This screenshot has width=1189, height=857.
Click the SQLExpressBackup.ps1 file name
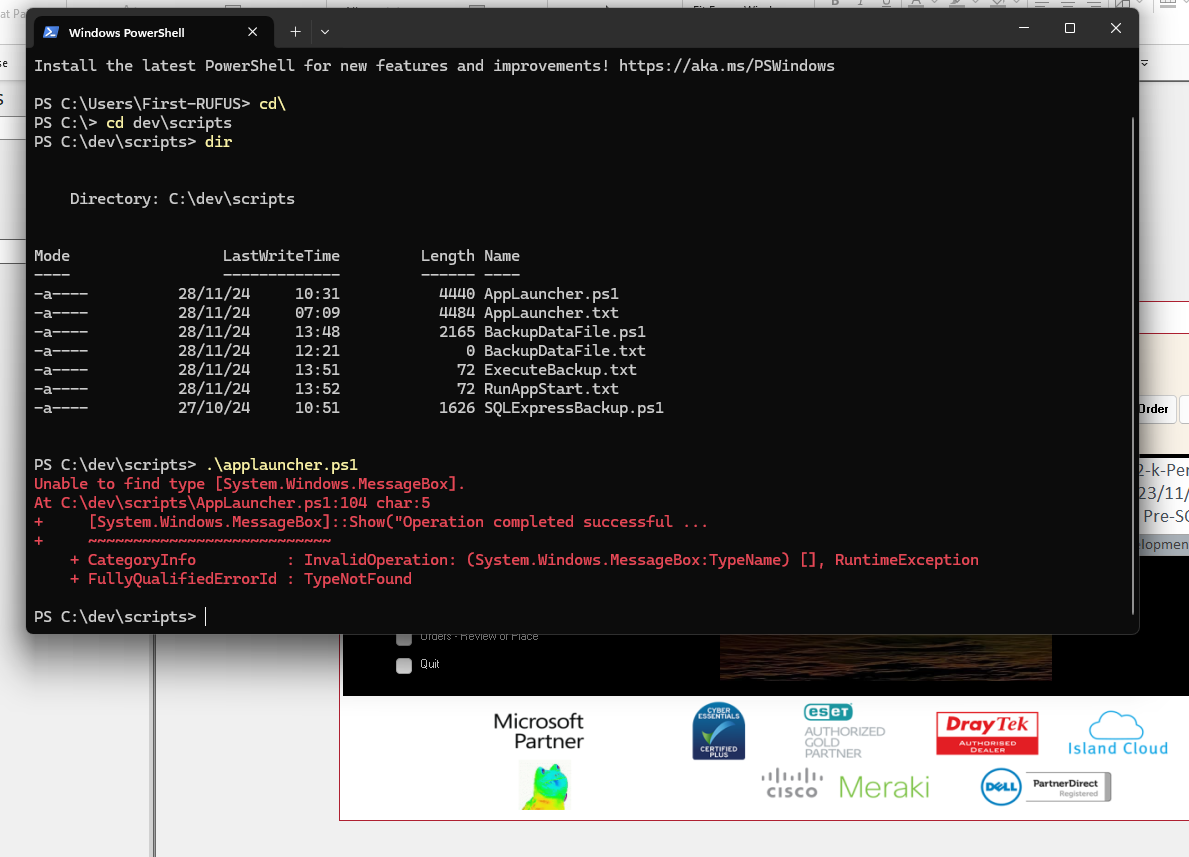tap(574, 408)
